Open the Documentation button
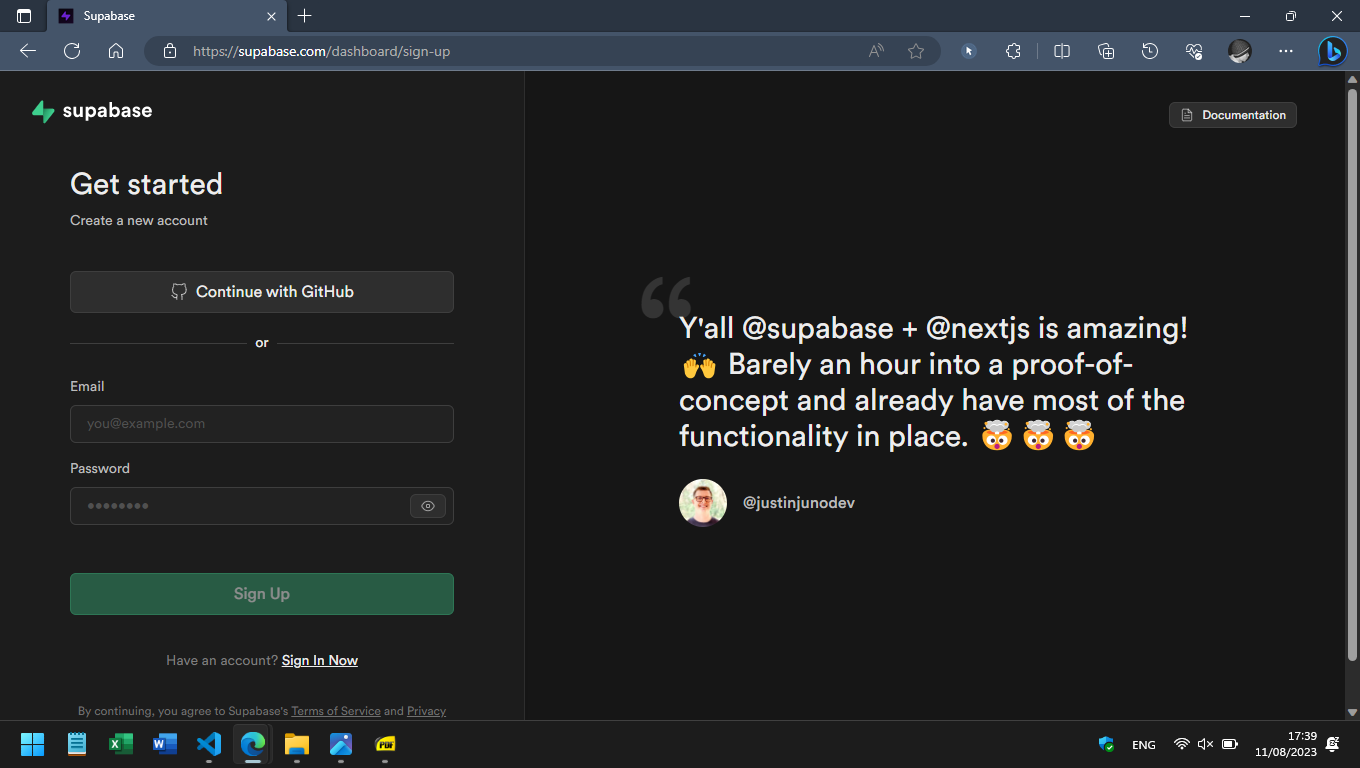Viewport: 1360px width, 768px height. [1233, 115]
